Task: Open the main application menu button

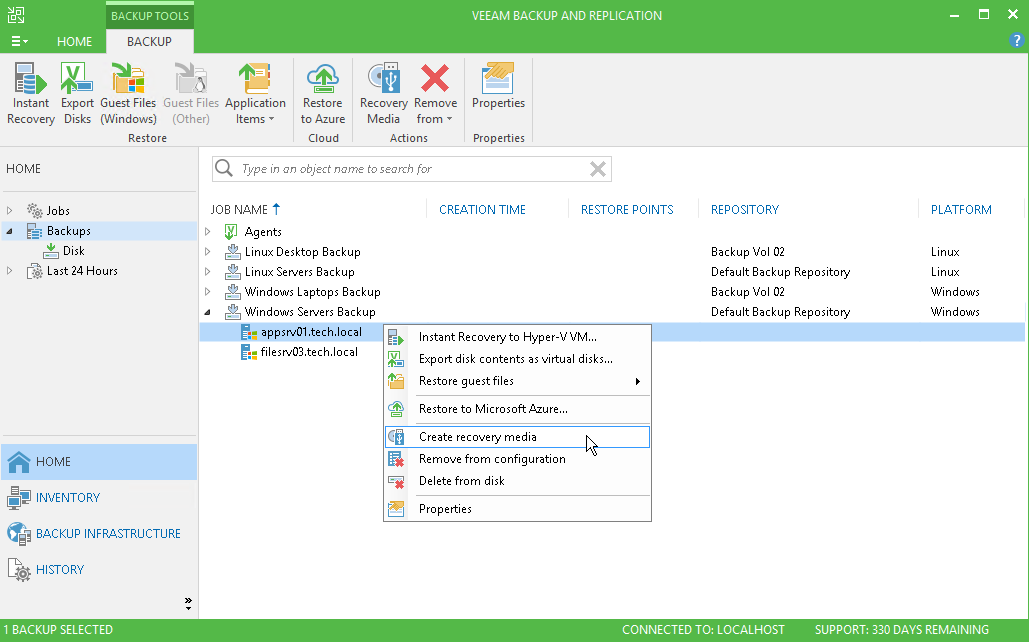Action: [19, 41]
